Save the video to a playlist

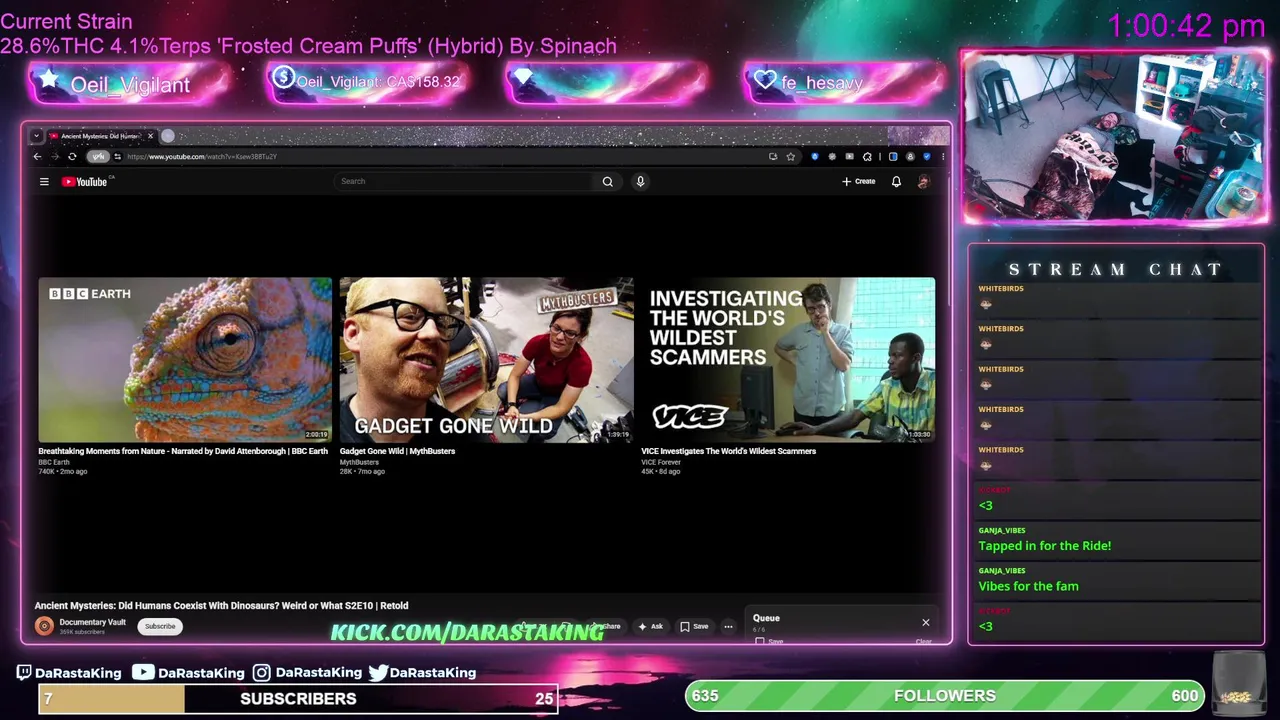pos(694,626)
